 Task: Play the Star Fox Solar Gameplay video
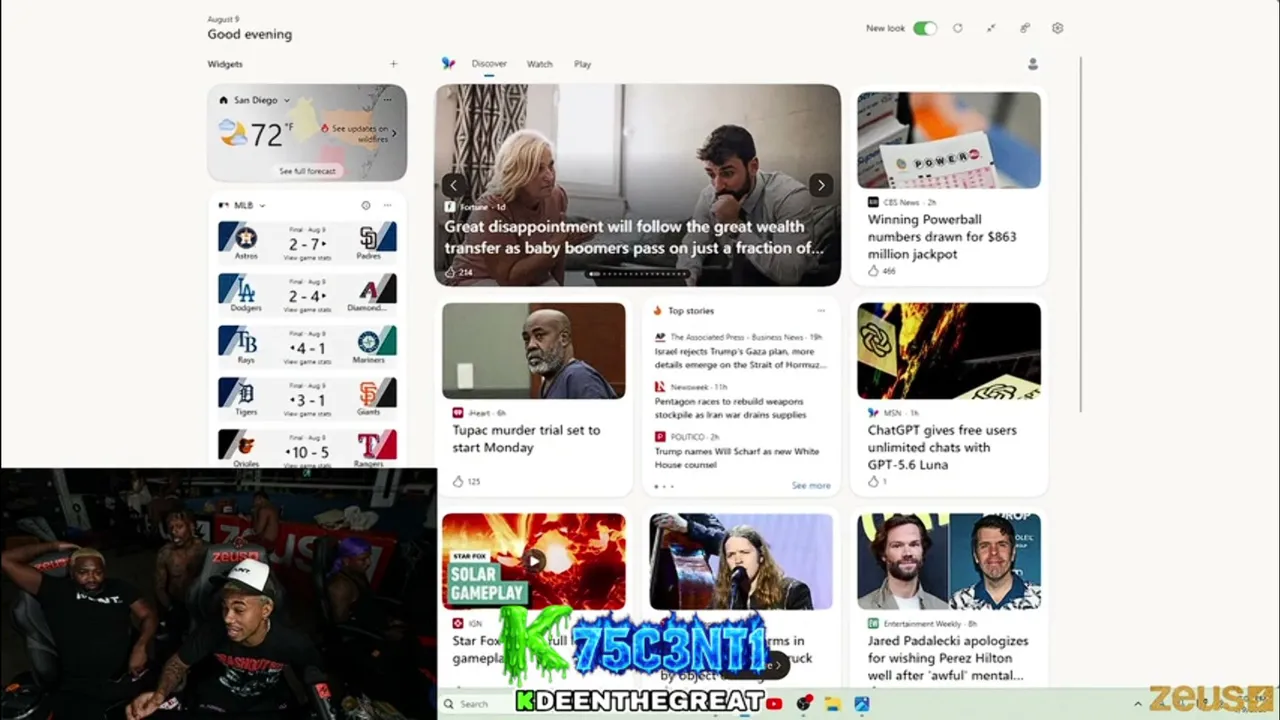534,561
